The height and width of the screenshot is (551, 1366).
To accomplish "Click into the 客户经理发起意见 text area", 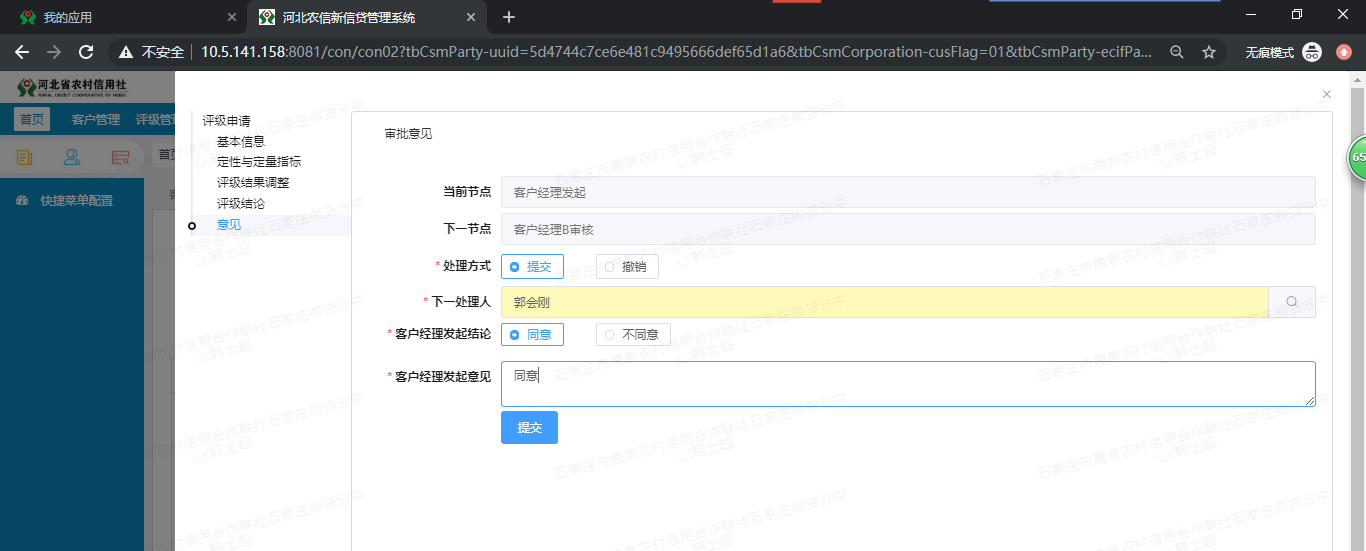I will click(x=908, y=384).
